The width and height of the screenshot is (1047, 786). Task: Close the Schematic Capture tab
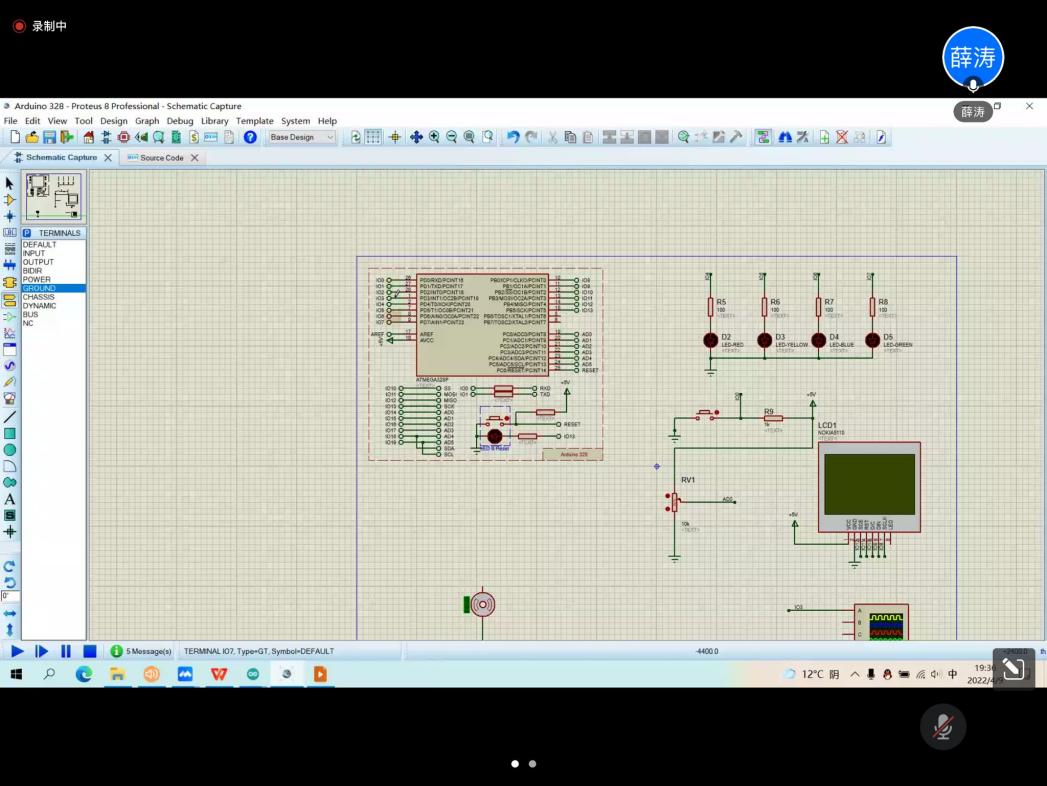click(107, 158)
